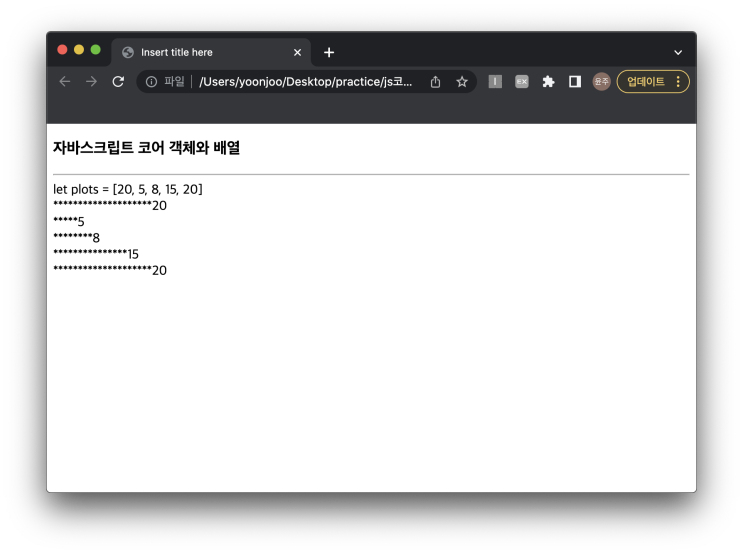
Task: Open the 윤주 profile avatar
Action: click(x=601, y=82)
